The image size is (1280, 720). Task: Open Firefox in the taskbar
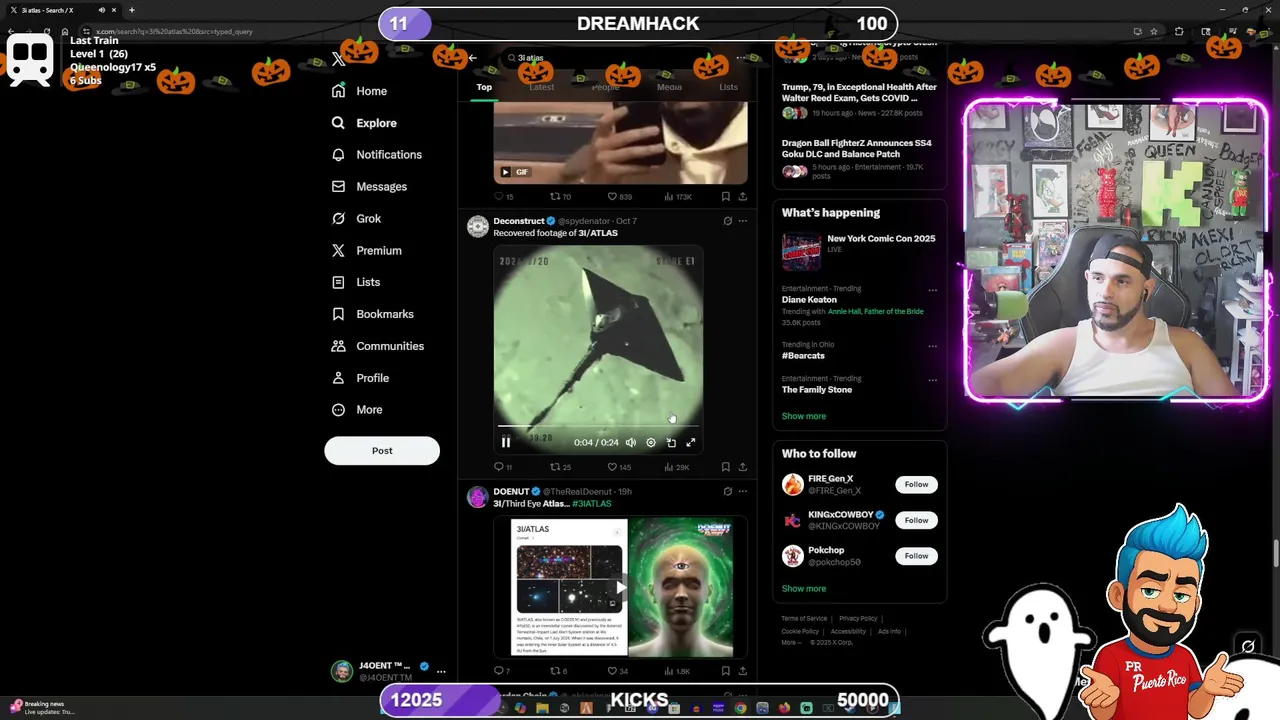[x=784, y=708]
